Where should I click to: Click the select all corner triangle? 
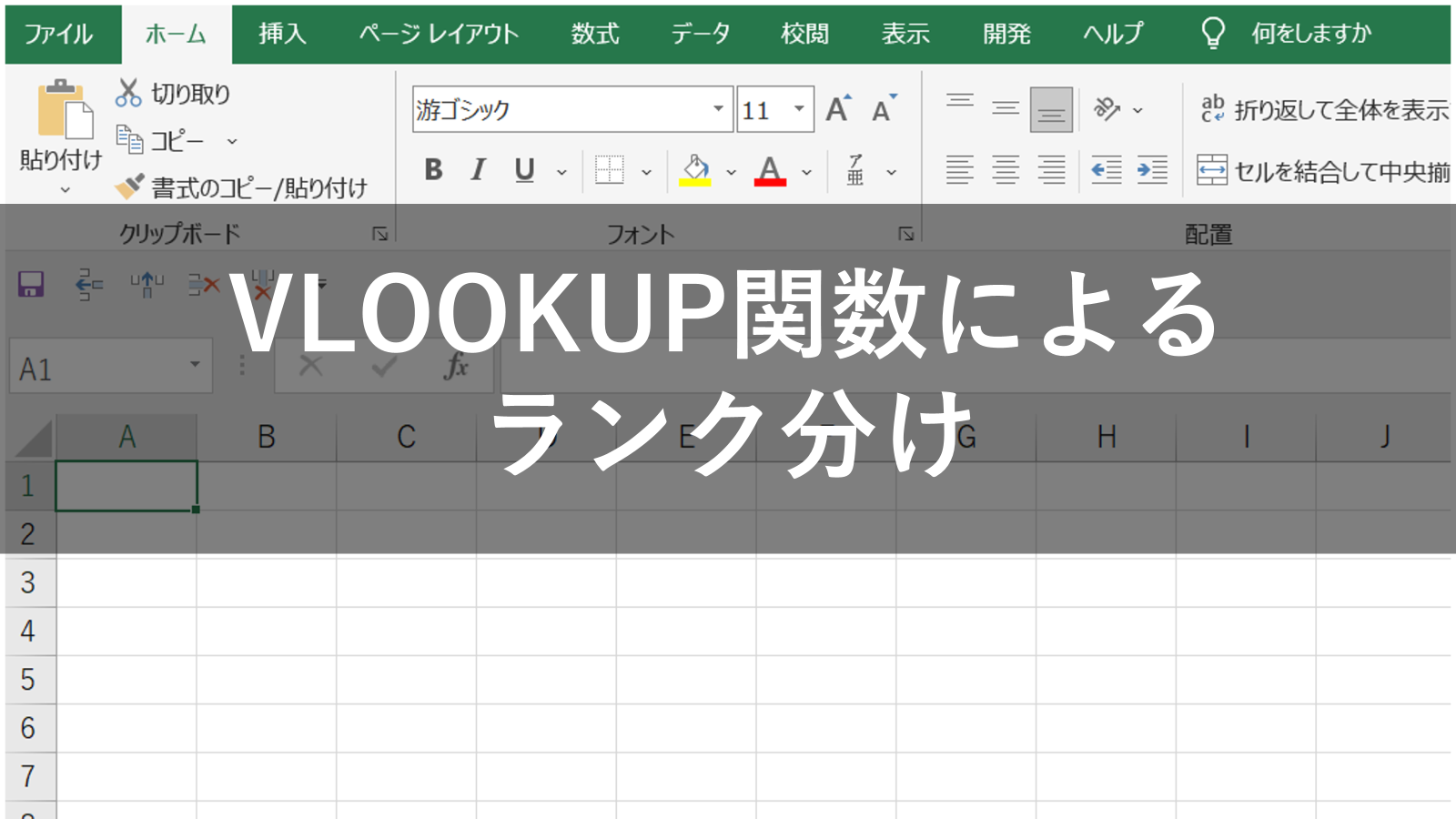[33, 438]
